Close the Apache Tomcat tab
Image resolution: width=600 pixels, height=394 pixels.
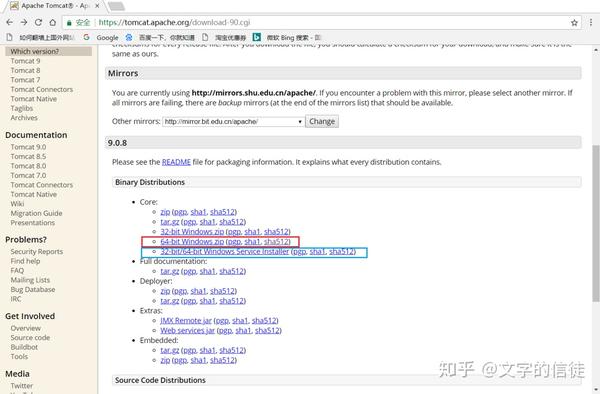coord(97,6)
